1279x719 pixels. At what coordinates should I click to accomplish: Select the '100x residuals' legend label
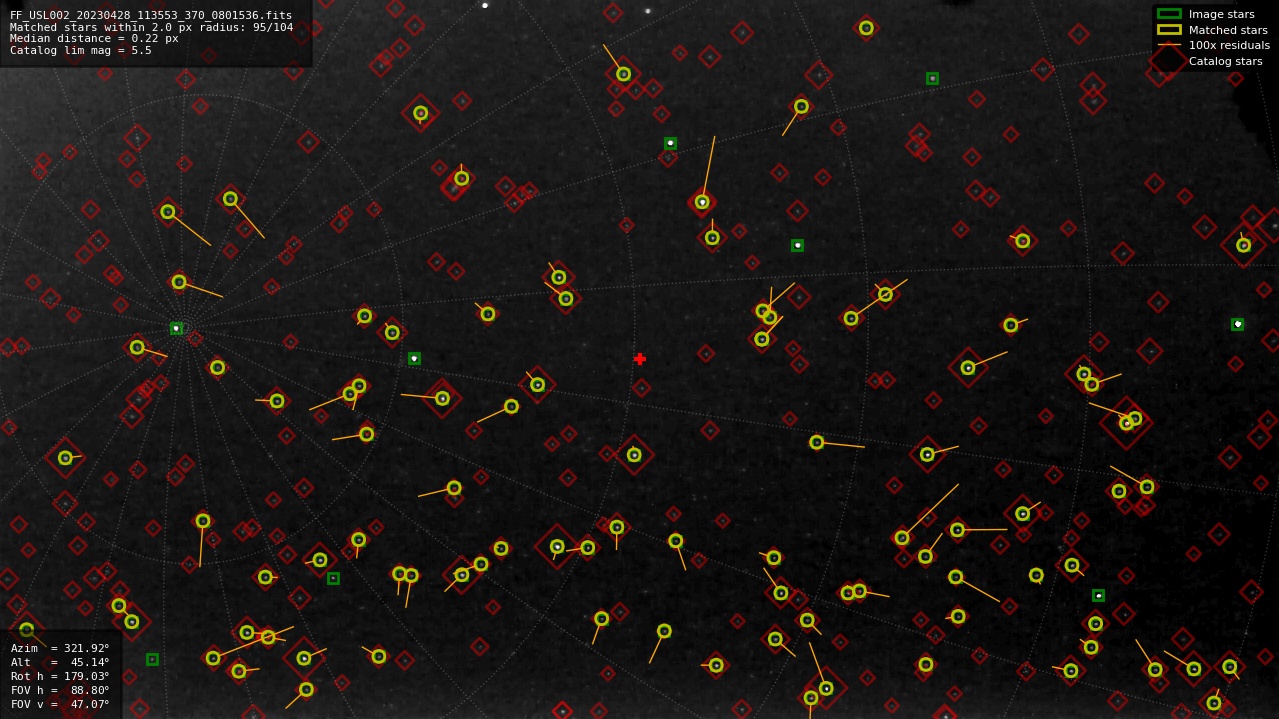(1229, 45)
